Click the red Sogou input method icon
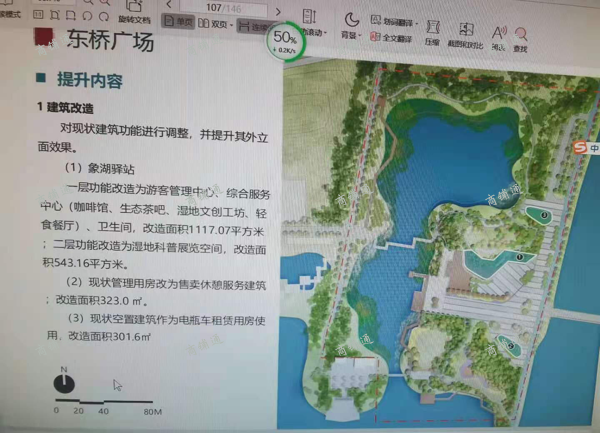The image size is (600, 433). [x=576, y=148]
